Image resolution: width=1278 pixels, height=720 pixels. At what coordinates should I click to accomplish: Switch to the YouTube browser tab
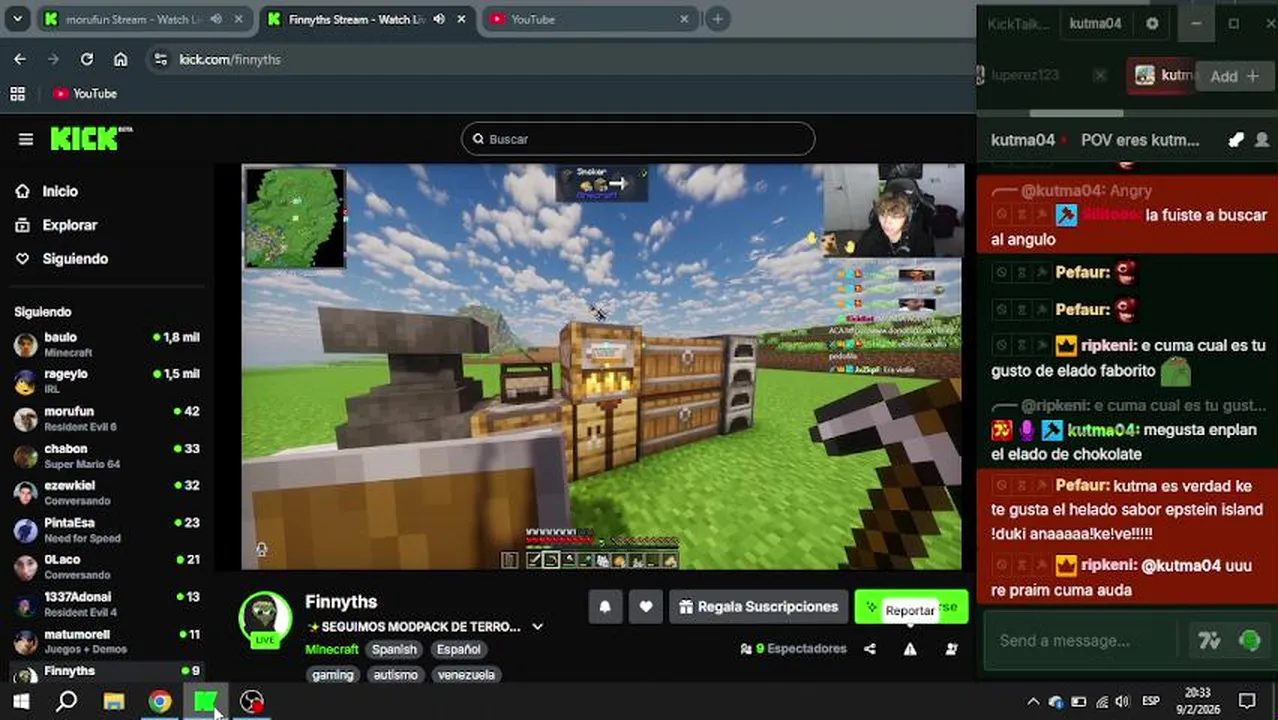point(580,19)
